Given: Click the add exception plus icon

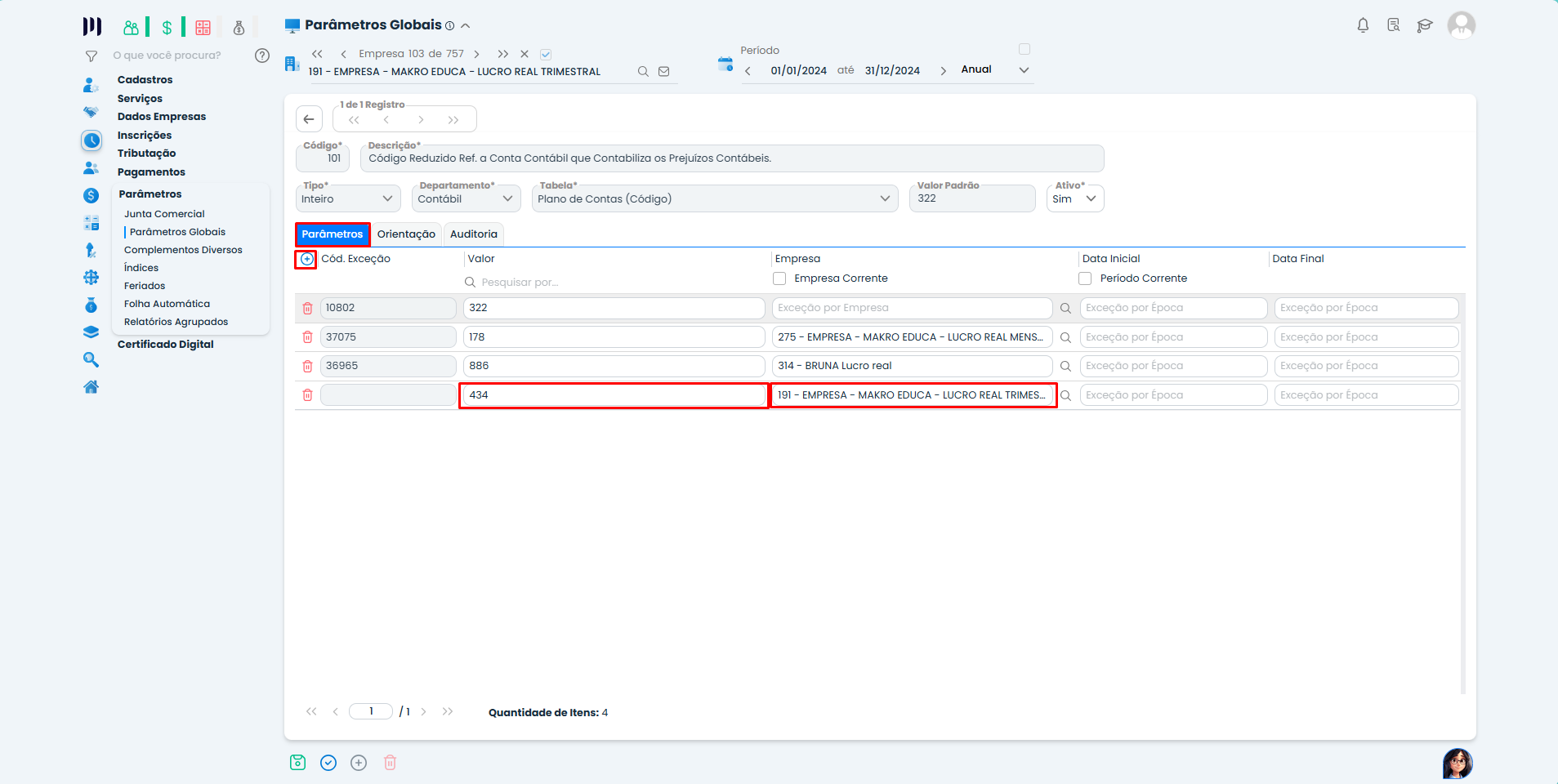Looking at the screenshot, I should (x=306, y=259).
